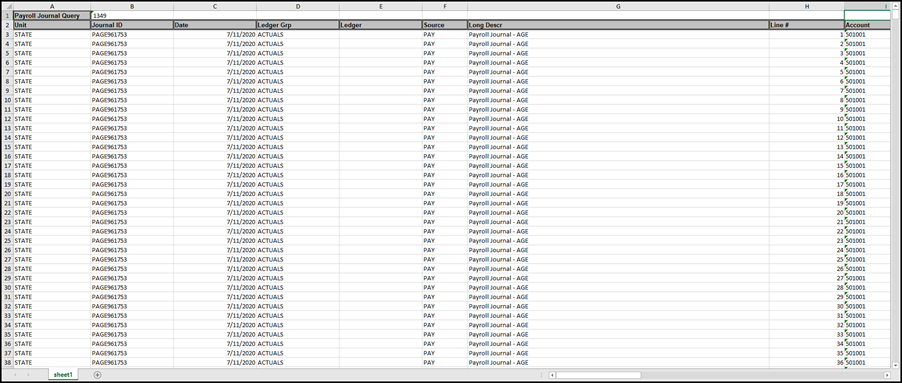The width and height of the screenshot is (902, 383).
Task: Select column C header
Action: click(215, 6)
